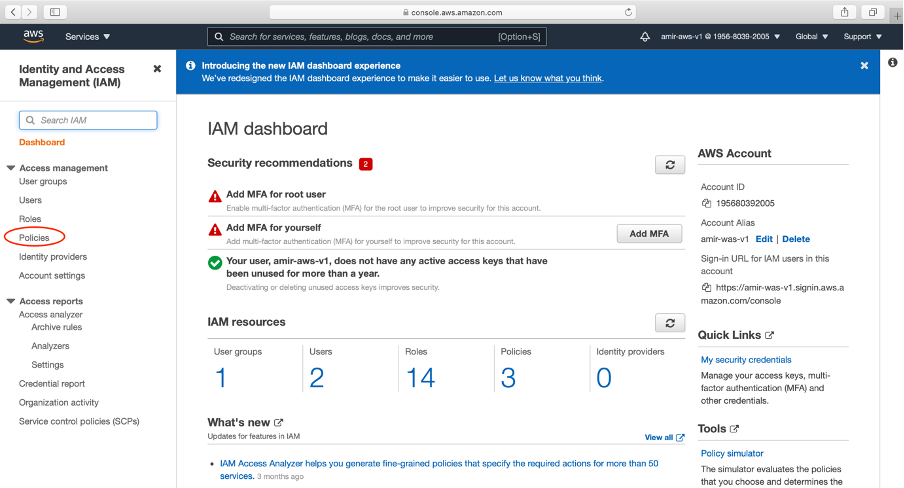
Task: Open Tools external link icon
Action: [x=734, y=429]
